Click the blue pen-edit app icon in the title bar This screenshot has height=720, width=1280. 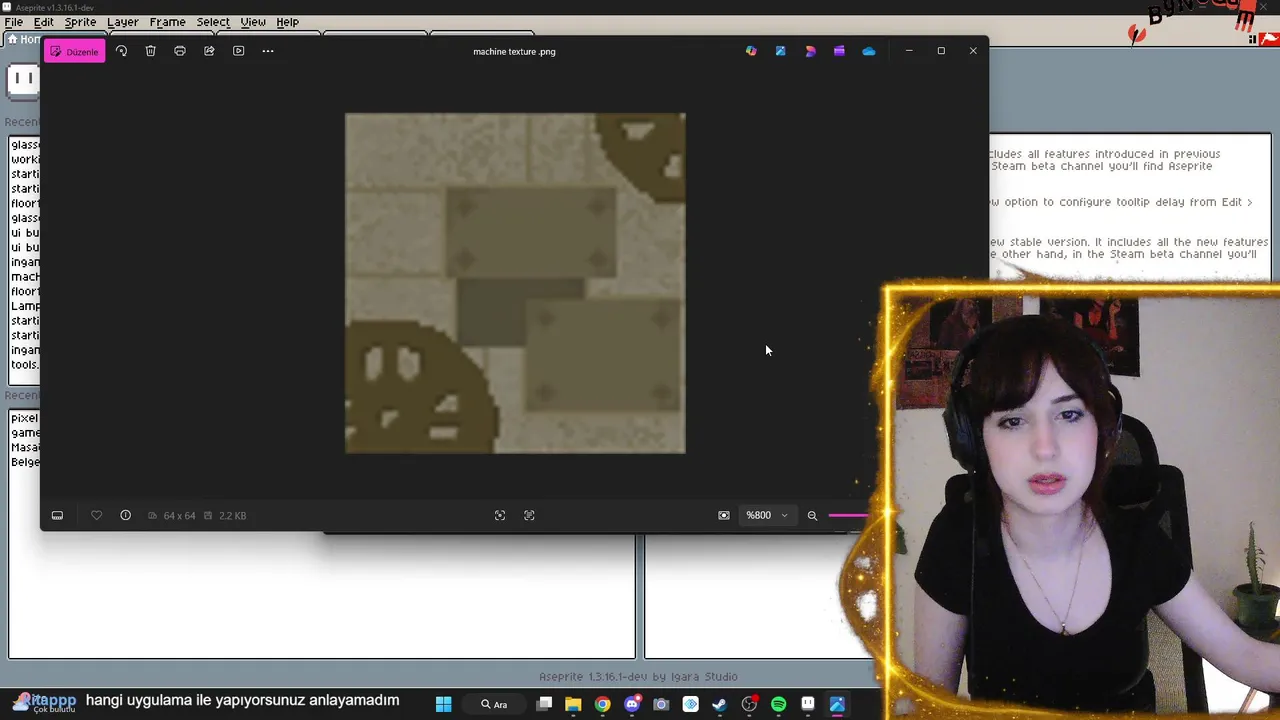[780, 51]
